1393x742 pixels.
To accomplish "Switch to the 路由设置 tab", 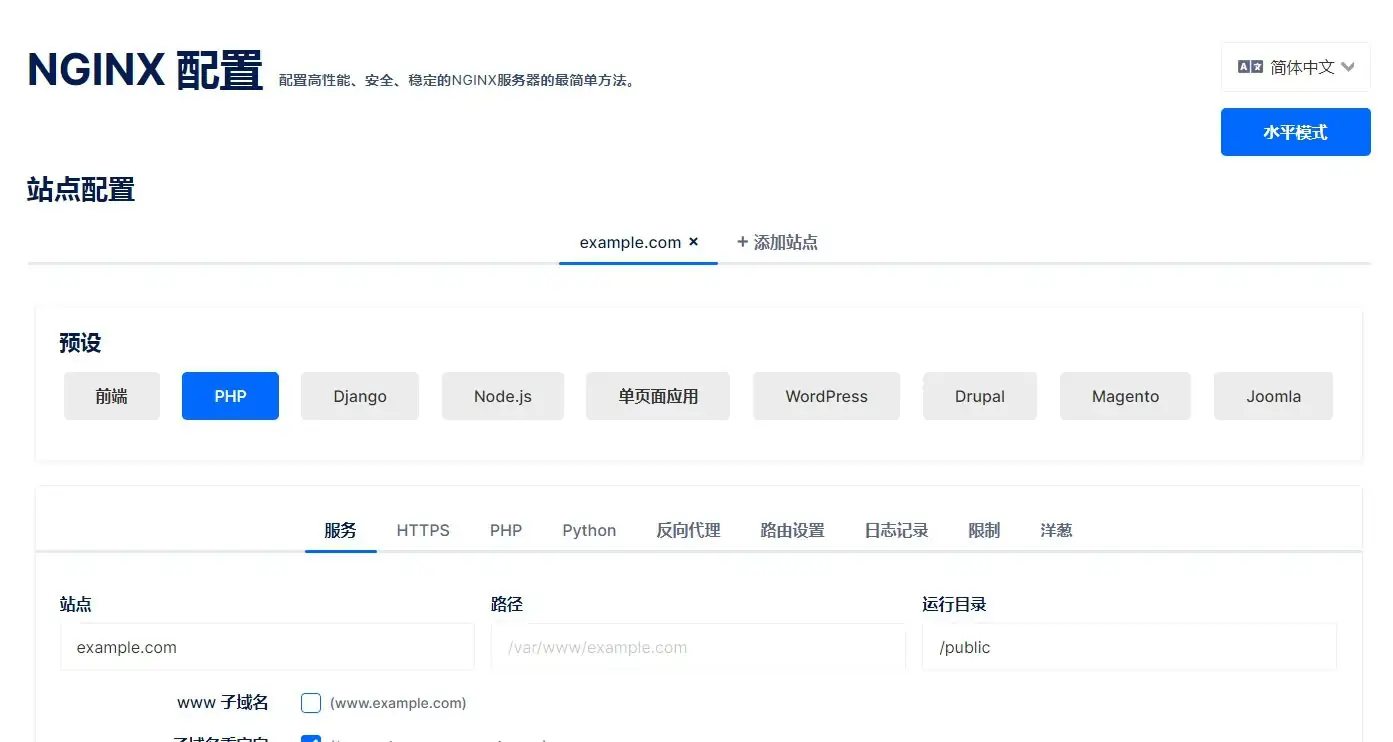I will pyautogui.click(x=791, y=530).
